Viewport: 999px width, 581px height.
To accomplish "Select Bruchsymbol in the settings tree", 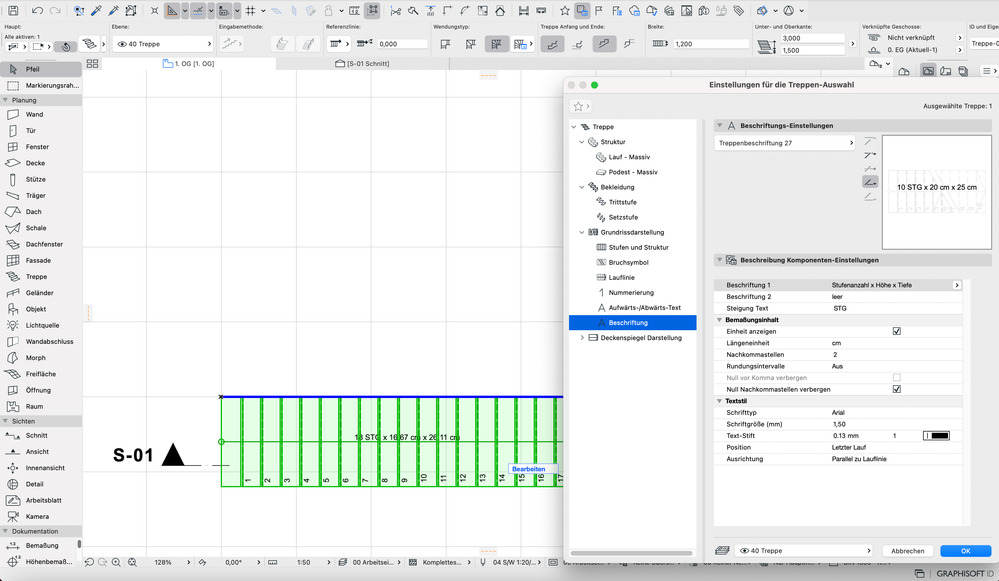I will tap(628, 262).
